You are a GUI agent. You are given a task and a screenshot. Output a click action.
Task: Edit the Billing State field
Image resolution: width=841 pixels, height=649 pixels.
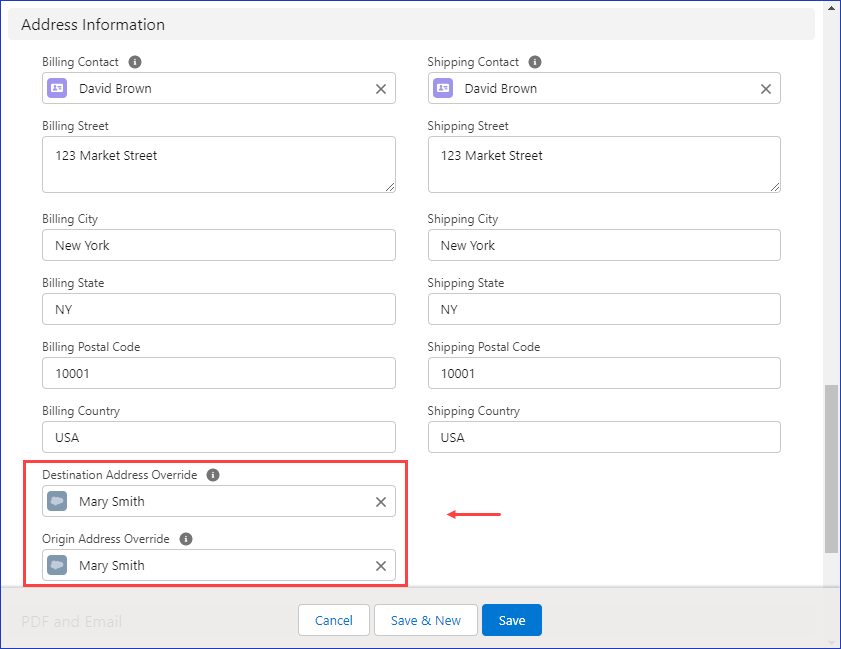[219, 309]
